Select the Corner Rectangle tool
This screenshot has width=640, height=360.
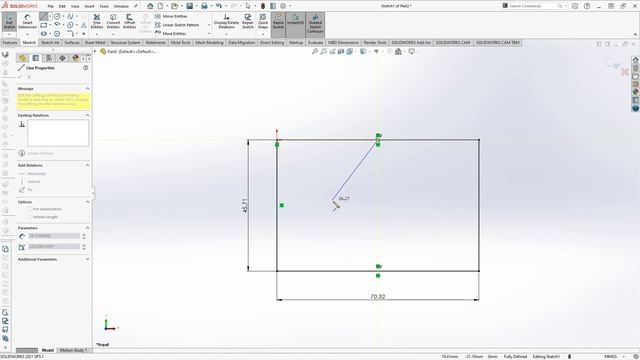[43, 25]
